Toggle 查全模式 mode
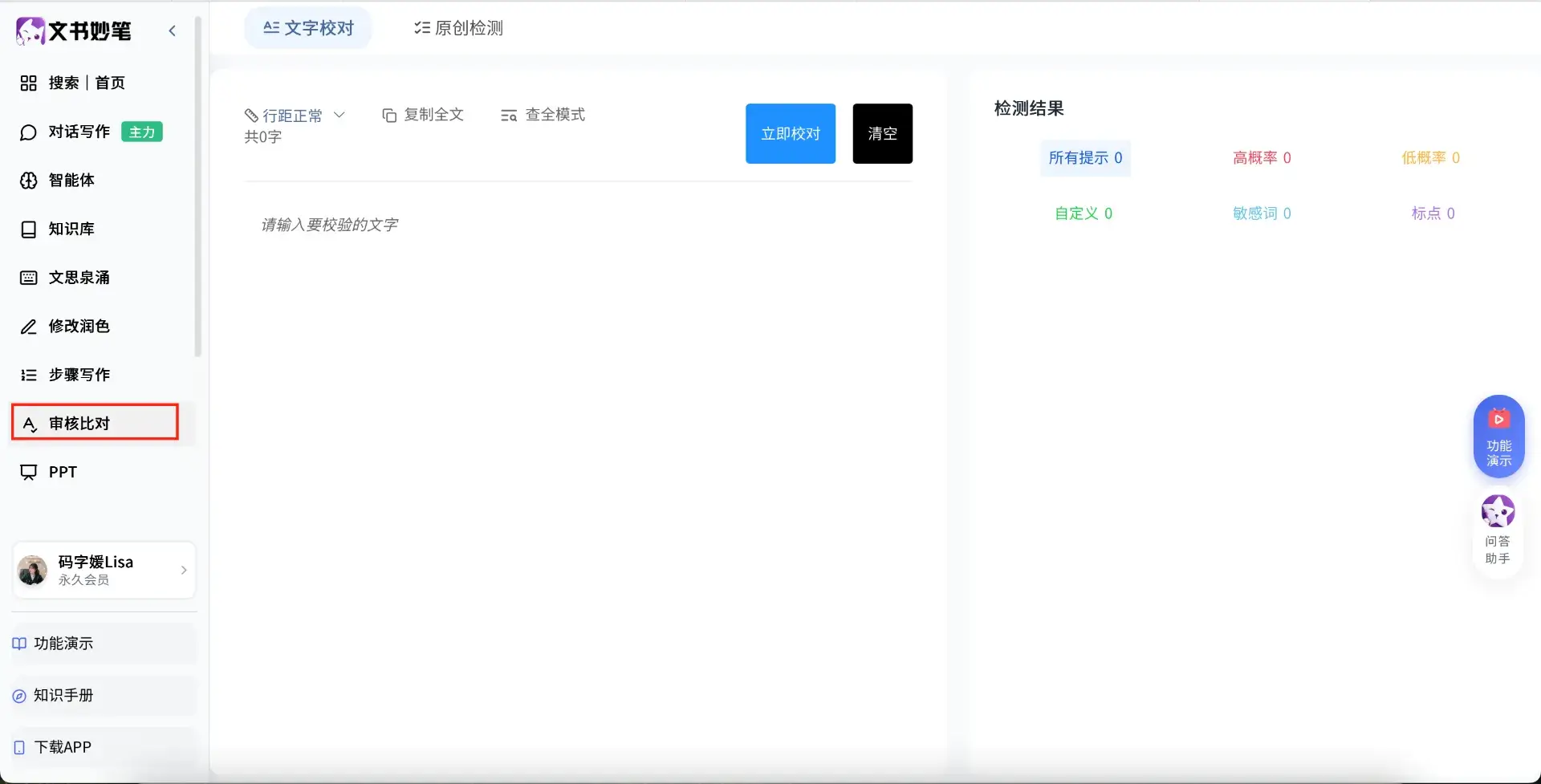Screen dimensions: 1541x784 [x=543, y=115]
